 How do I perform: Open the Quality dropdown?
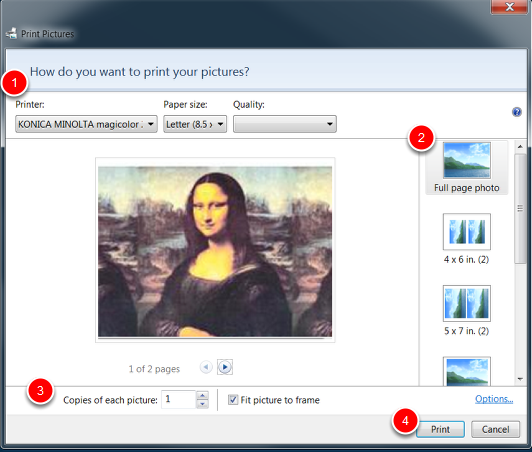tap(285, 124)
